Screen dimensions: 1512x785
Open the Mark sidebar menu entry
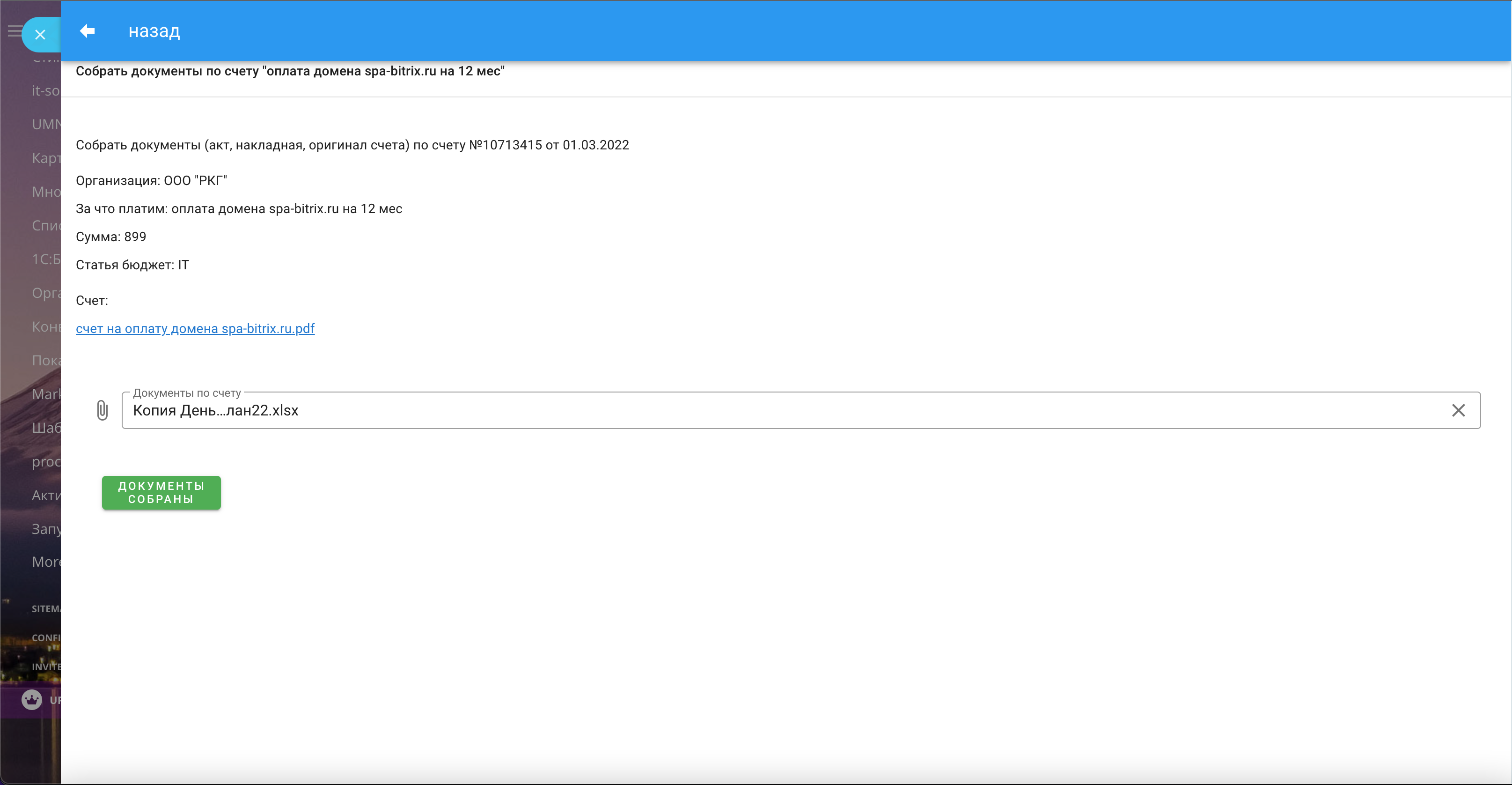pos(46,394)
